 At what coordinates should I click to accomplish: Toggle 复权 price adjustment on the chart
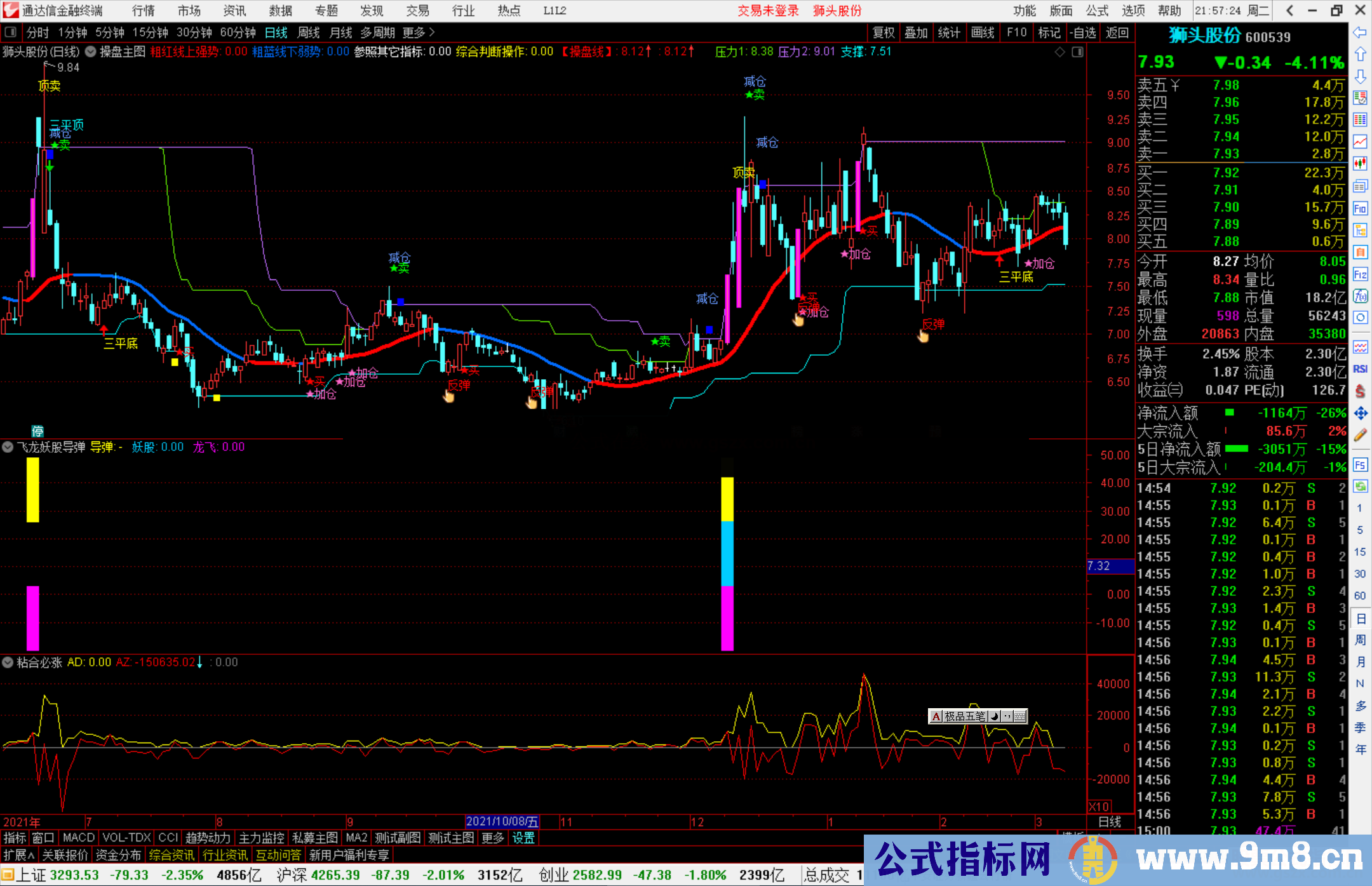[x=883, y=32]
